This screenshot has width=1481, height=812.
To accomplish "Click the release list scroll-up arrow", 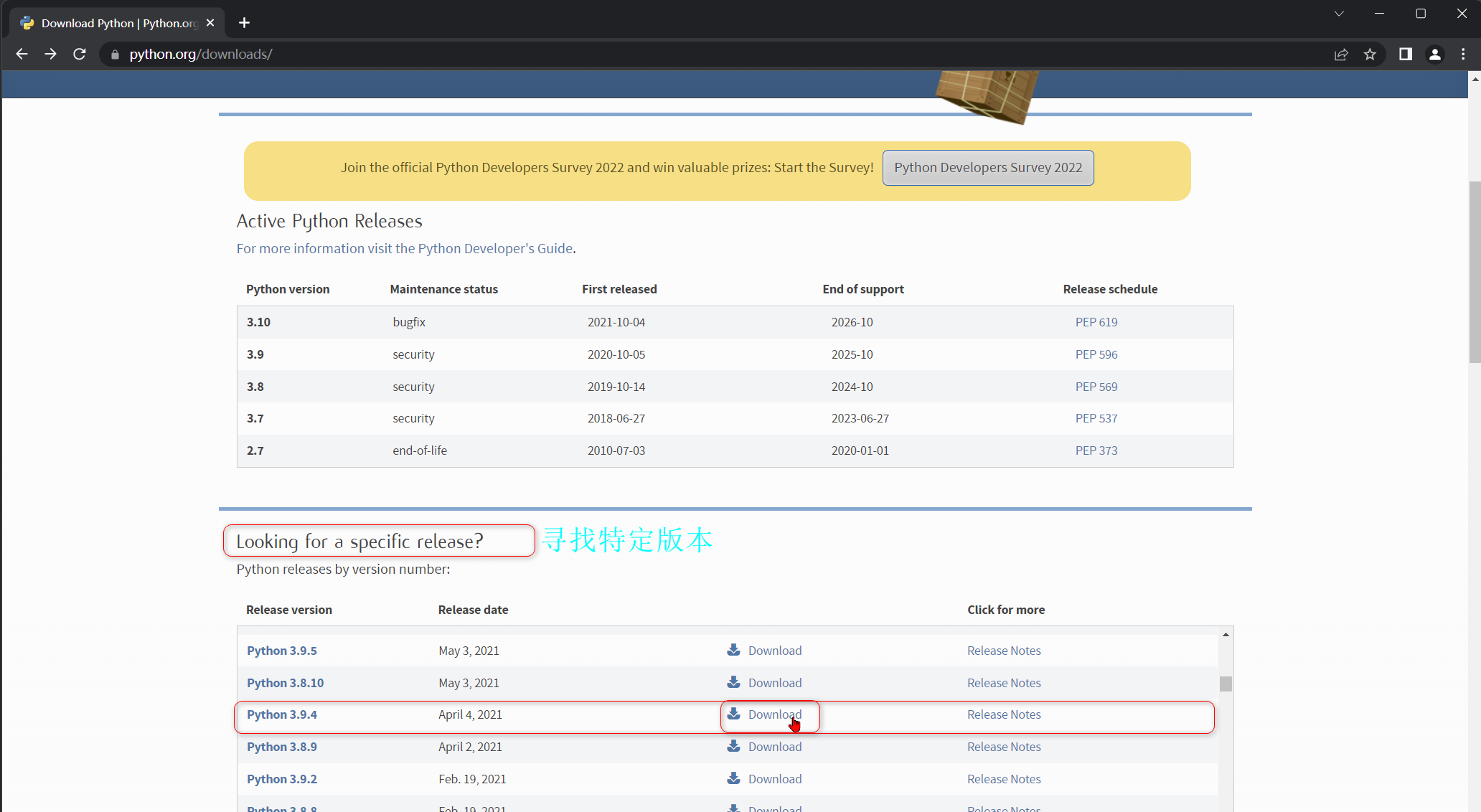I will [x=1226, y=634].
